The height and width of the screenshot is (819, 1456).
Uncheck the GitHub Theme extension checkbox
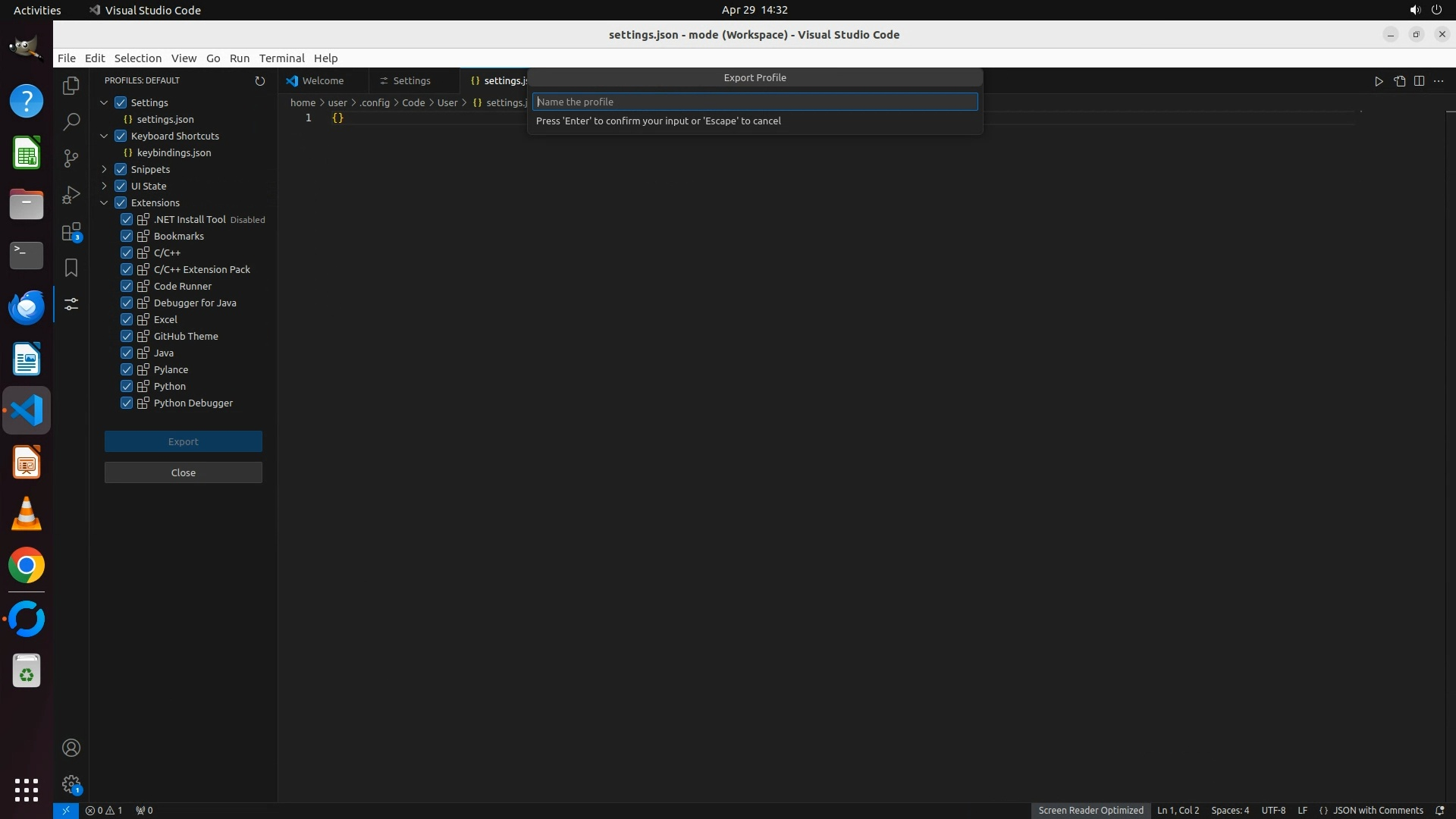[x=127, y=336]
